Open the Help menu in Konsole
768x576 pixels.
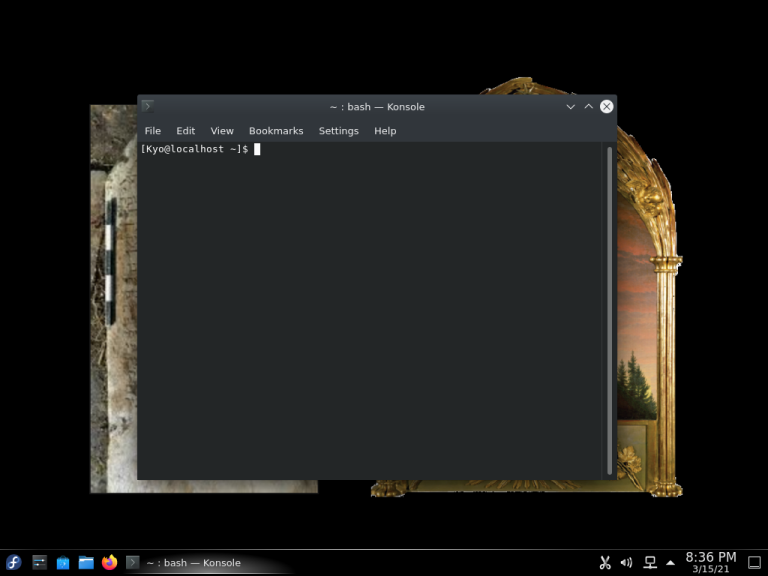[385, 131]
